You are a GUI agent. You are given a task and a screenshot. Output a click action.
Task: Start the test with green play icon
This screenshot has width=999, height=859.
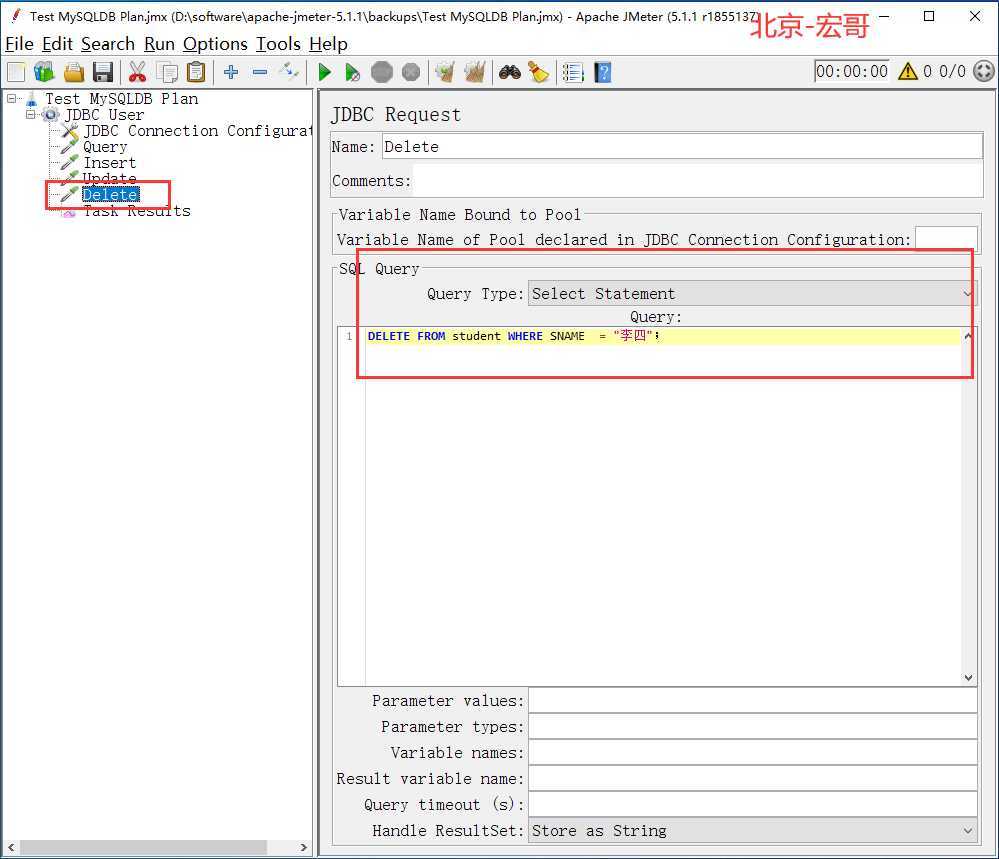324,72
